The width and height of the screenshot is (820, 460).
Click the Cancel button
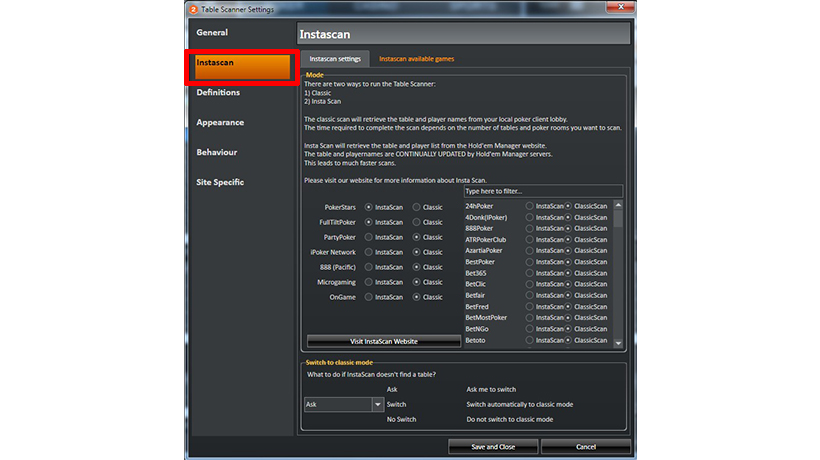586,447
